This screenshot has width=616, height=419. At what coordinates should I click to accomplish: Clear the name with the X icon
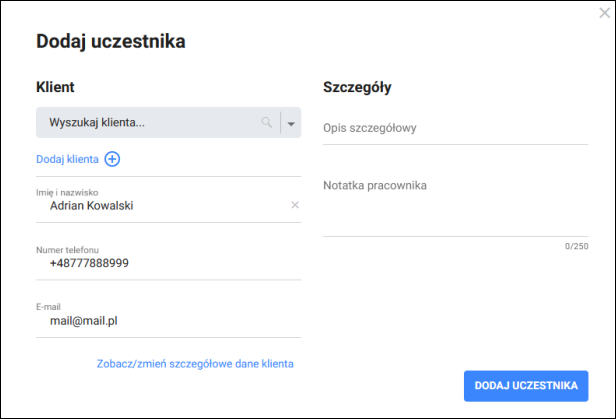click(x=295, y=205)
